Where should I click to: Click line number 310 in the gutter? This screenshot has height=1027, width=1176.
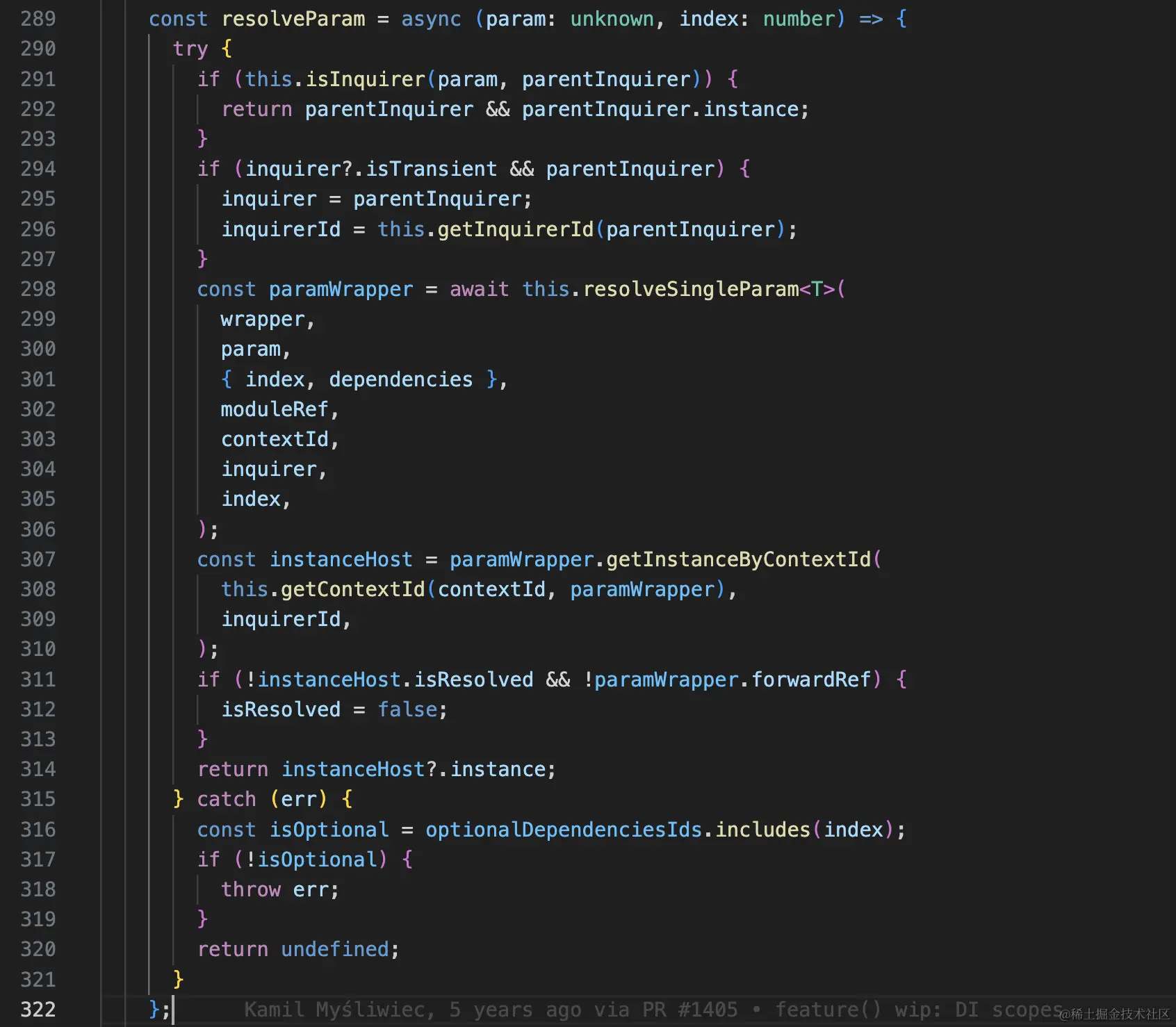point(38,649)
